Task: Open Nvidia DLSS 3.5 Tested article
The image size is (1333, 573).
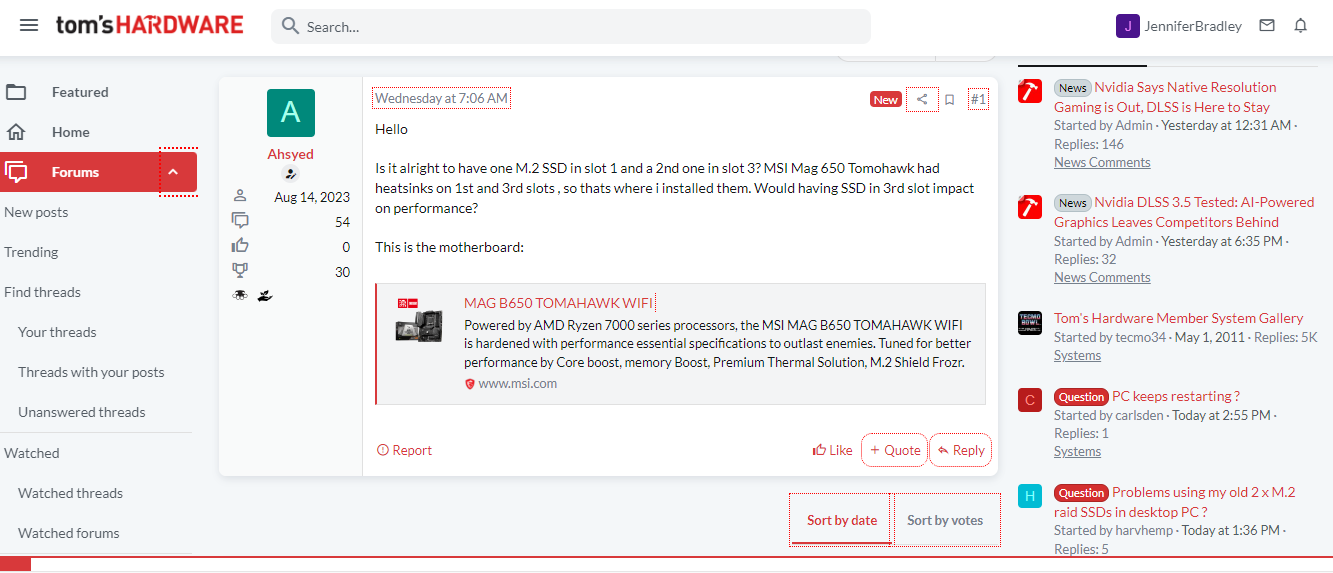Action: pyautogui.click(x=1184, y=212)
